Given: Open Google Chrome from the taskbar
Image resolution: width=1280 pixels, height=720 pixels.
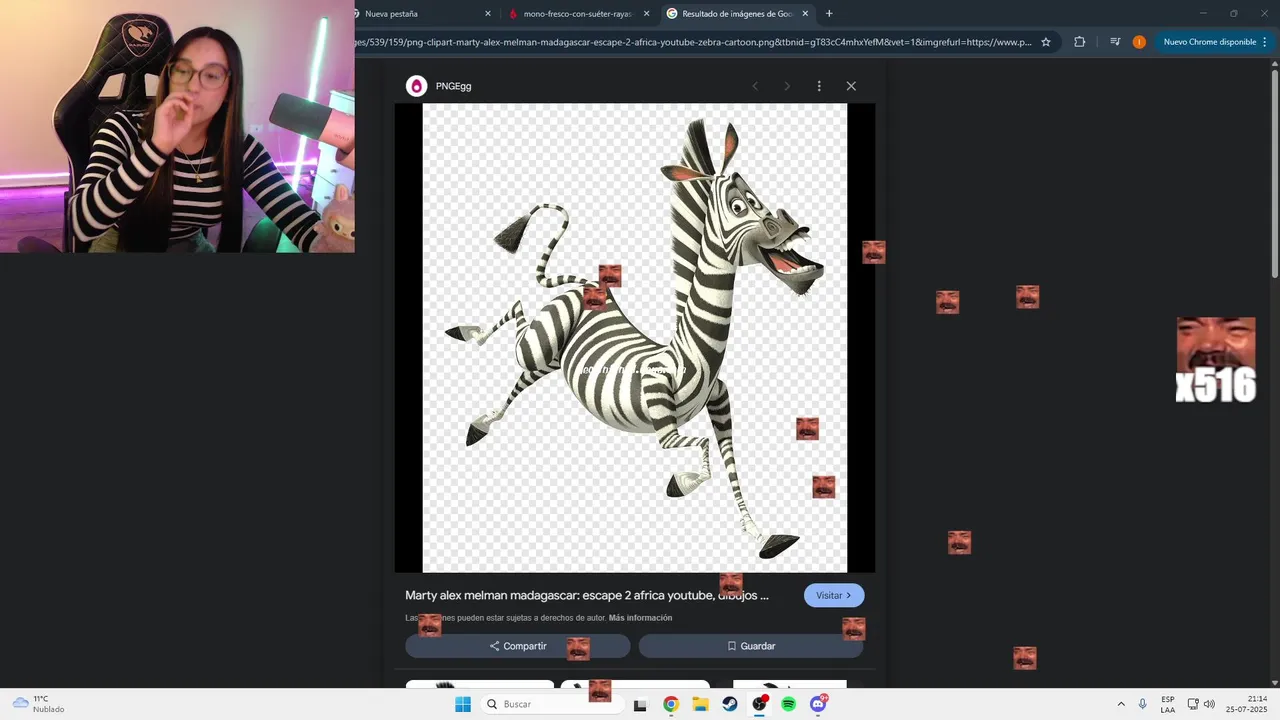Looking at the screenshot, I should [671, 704].
